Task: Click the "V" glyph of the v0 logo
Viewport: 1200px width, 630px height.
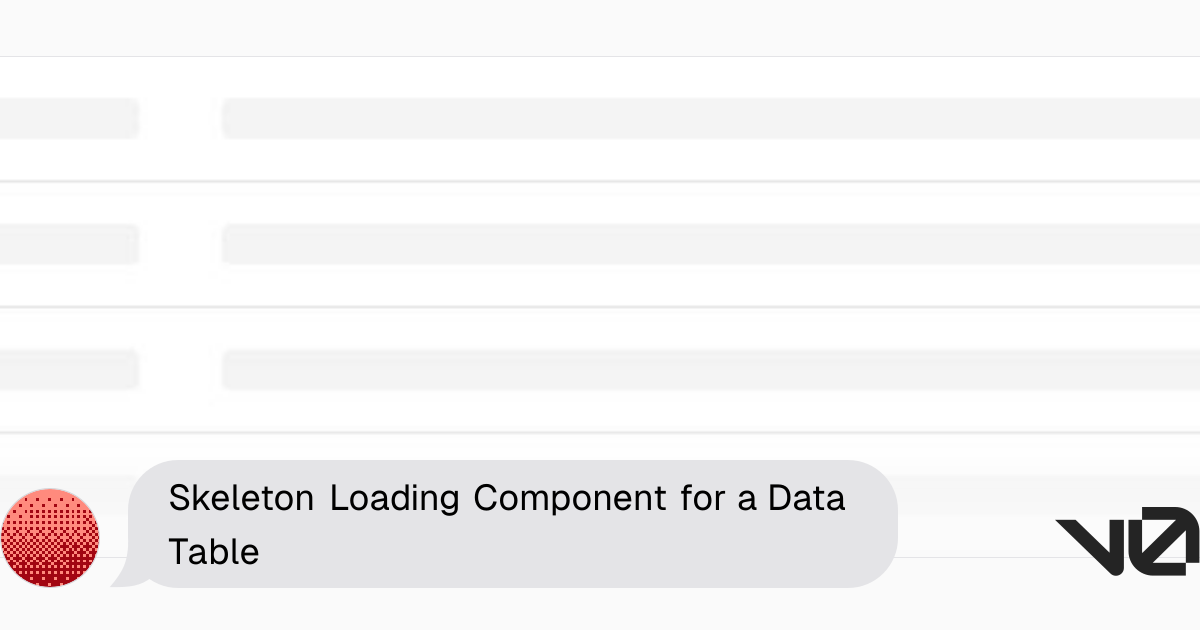Action: pyautogui.click(x=1093, y=544)
